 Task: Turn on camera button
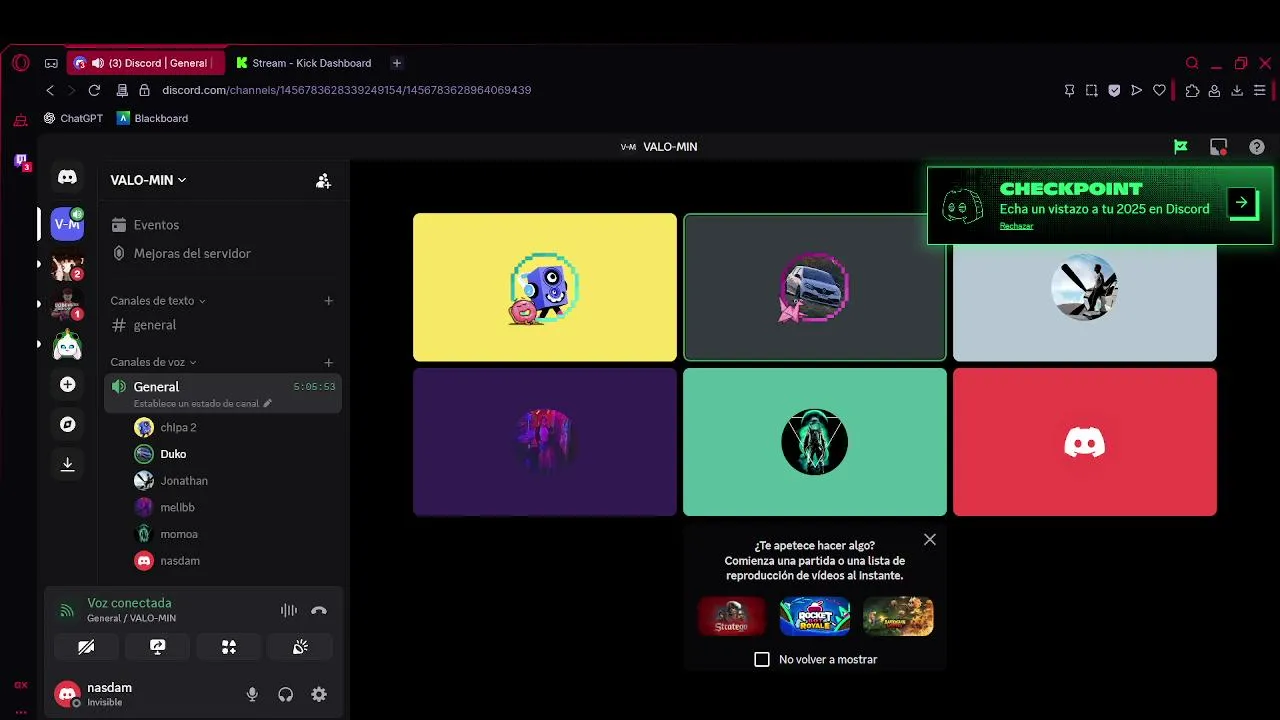click(x=86, y=647)
